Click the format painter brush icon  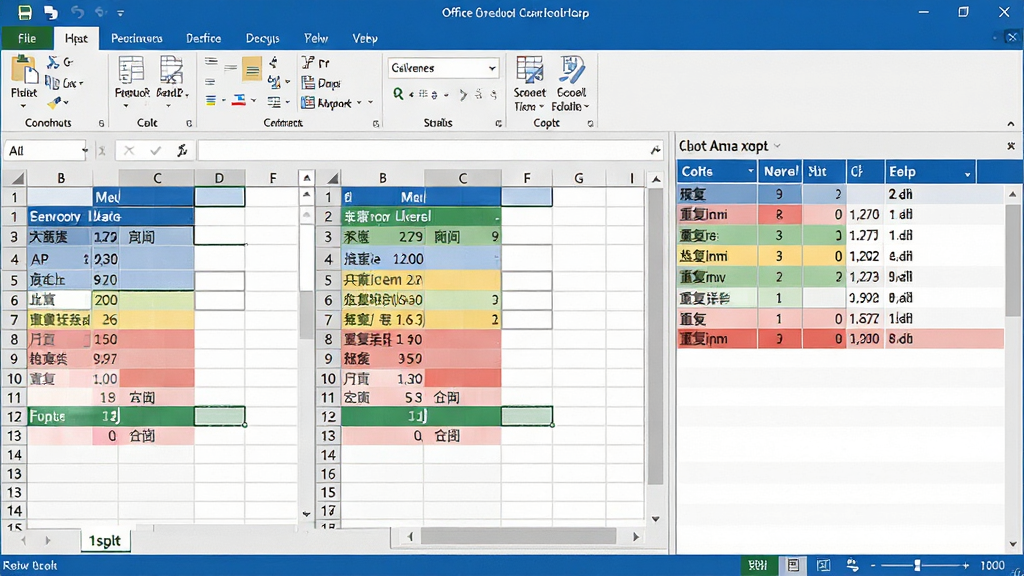(x=55, y=103)
